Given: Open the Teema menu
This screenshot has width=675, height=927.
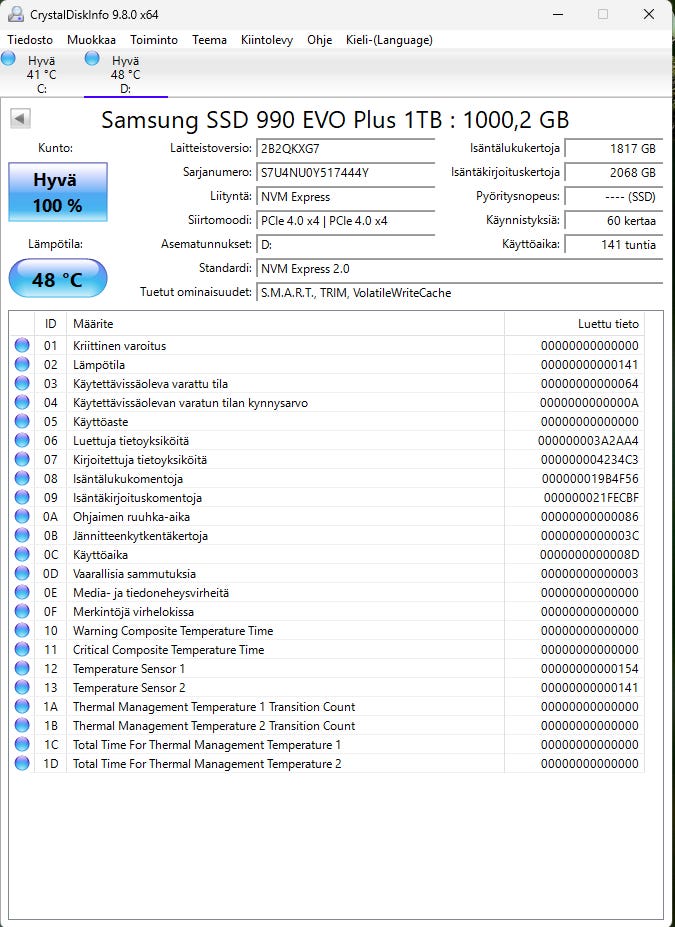Looking at the screenshot, I should (x=209, y=40).
